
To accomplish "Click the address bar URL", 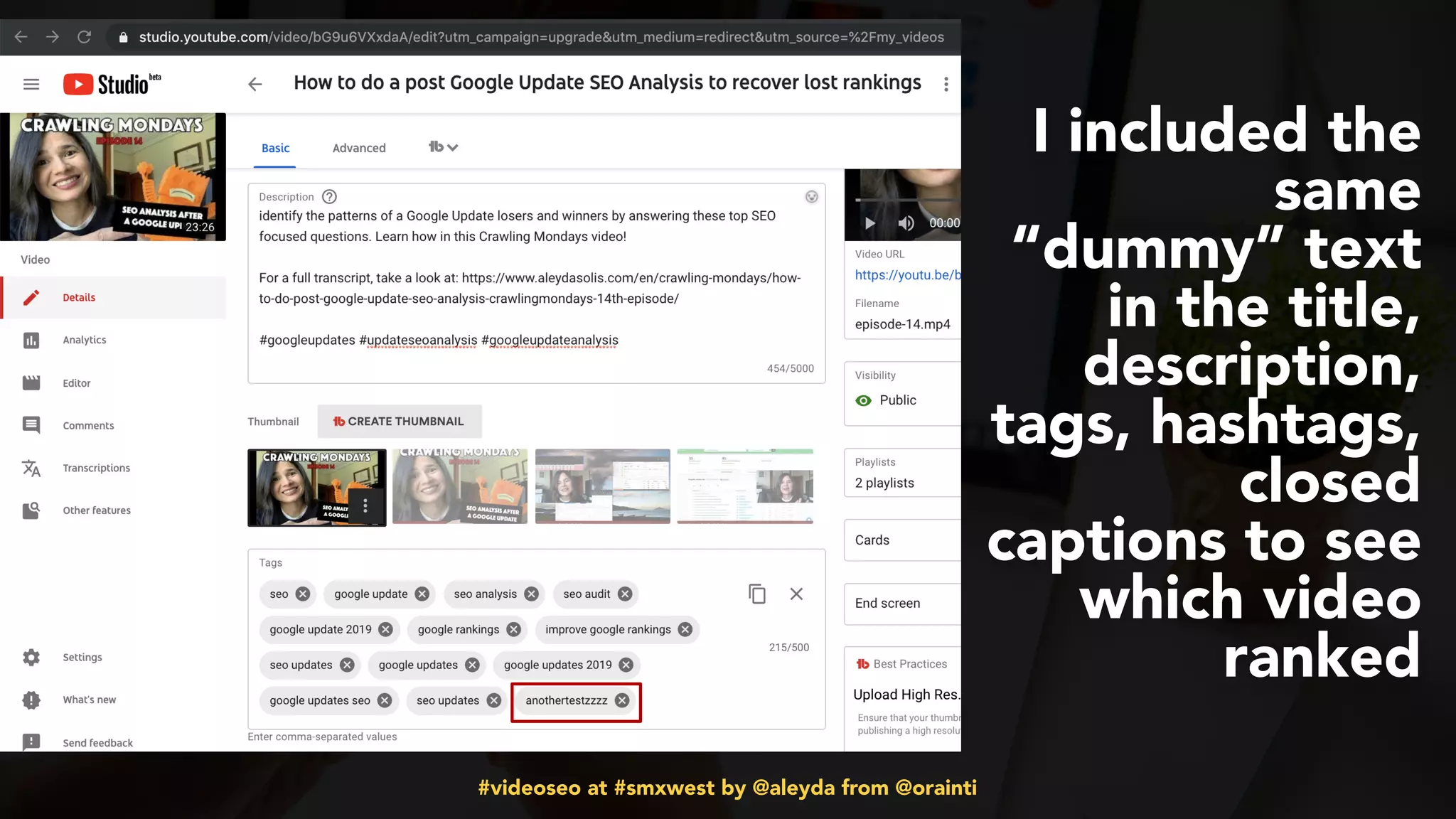I will [541, 37].
